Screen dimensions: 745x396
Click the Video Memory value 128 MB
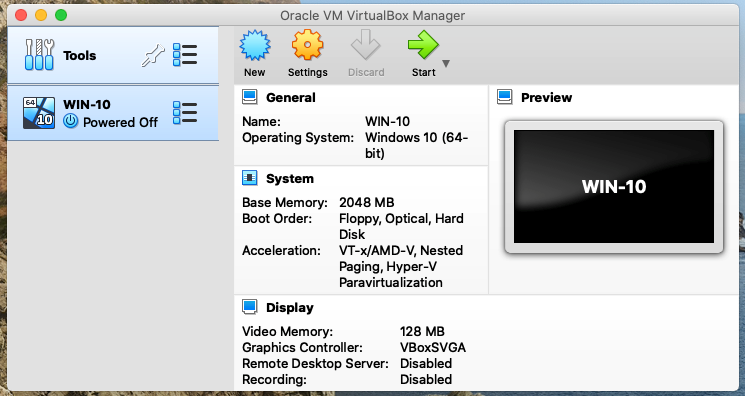click(x=422, y=331)
